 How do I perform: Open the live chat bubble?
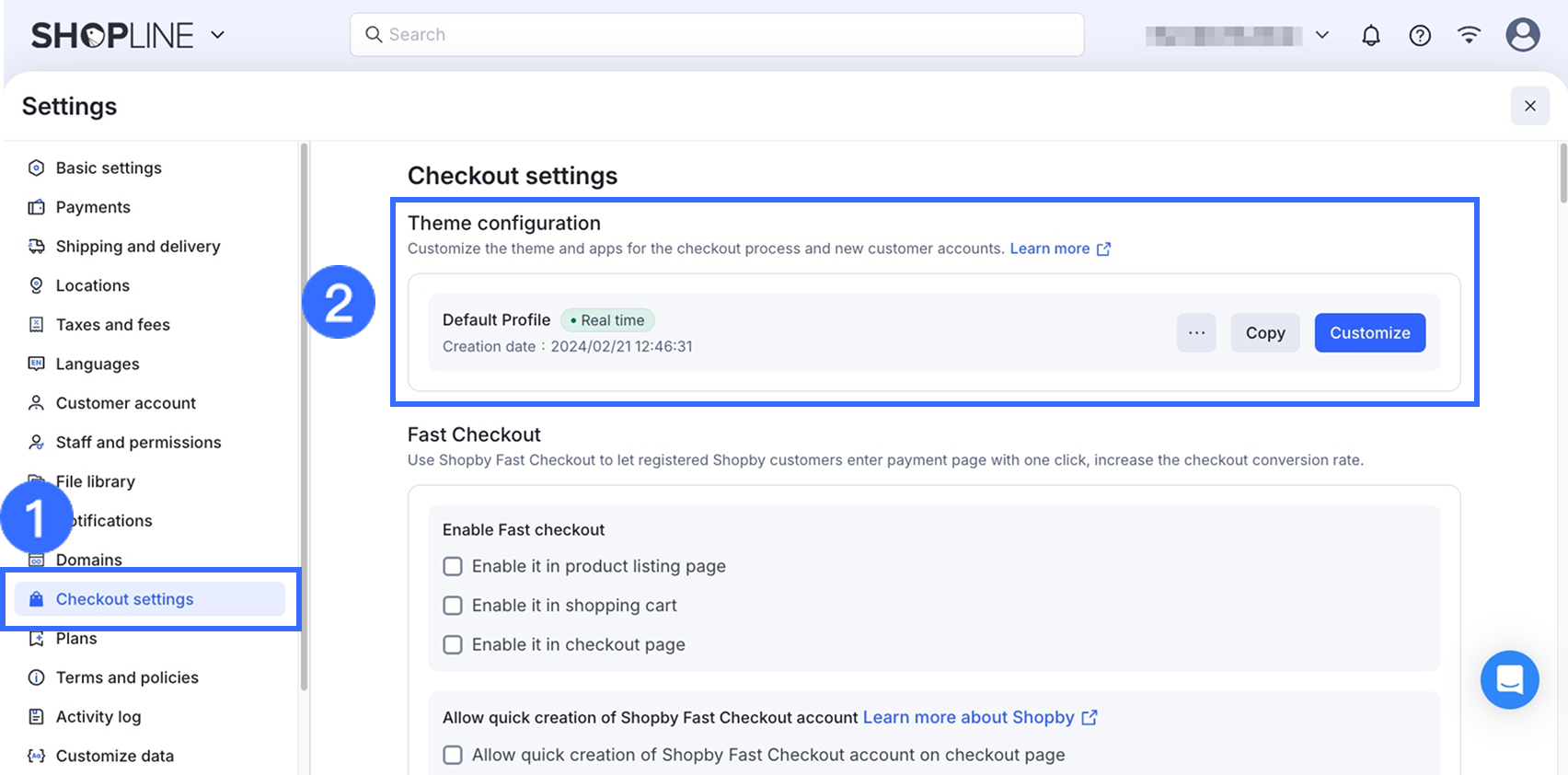tap(1509, 679)
